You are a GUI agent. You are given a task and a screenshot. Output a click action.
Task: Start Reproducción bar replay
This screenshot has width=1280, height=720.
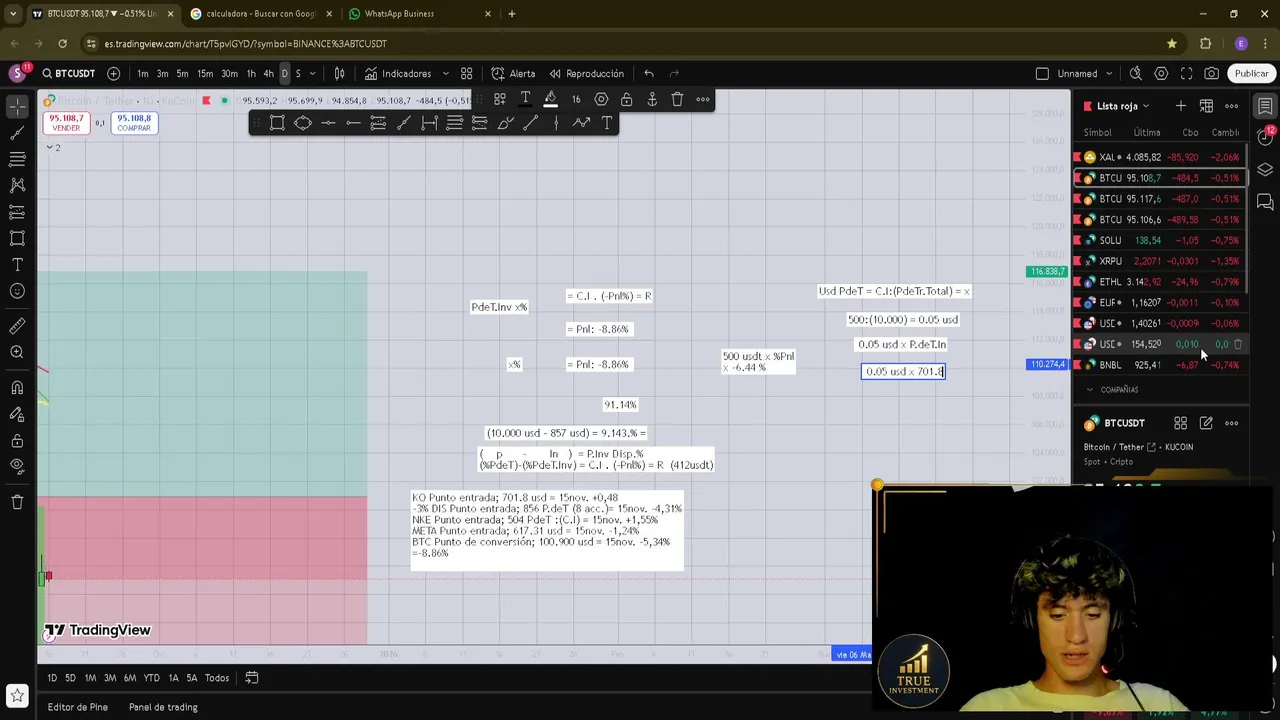tap(586, 73)
